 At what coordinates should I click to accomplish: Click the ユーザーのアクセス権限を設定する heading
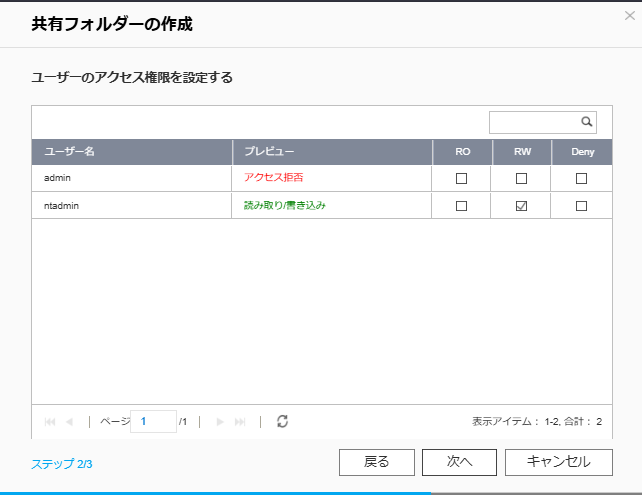(132, 77)
